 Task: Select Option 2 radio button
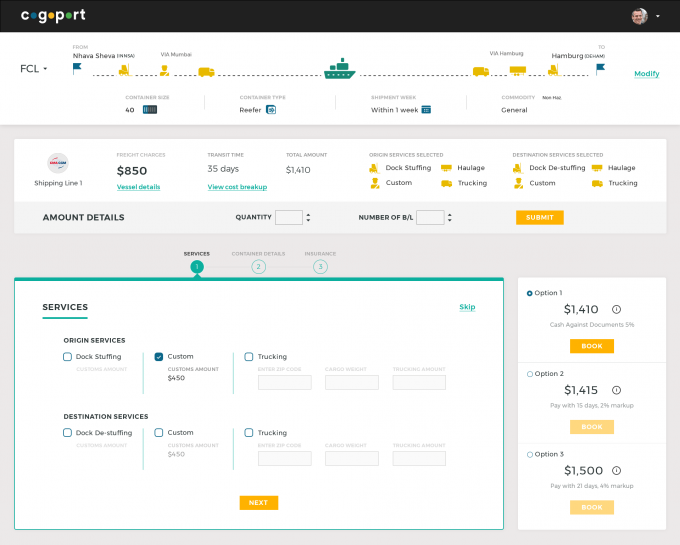(530, 374)
